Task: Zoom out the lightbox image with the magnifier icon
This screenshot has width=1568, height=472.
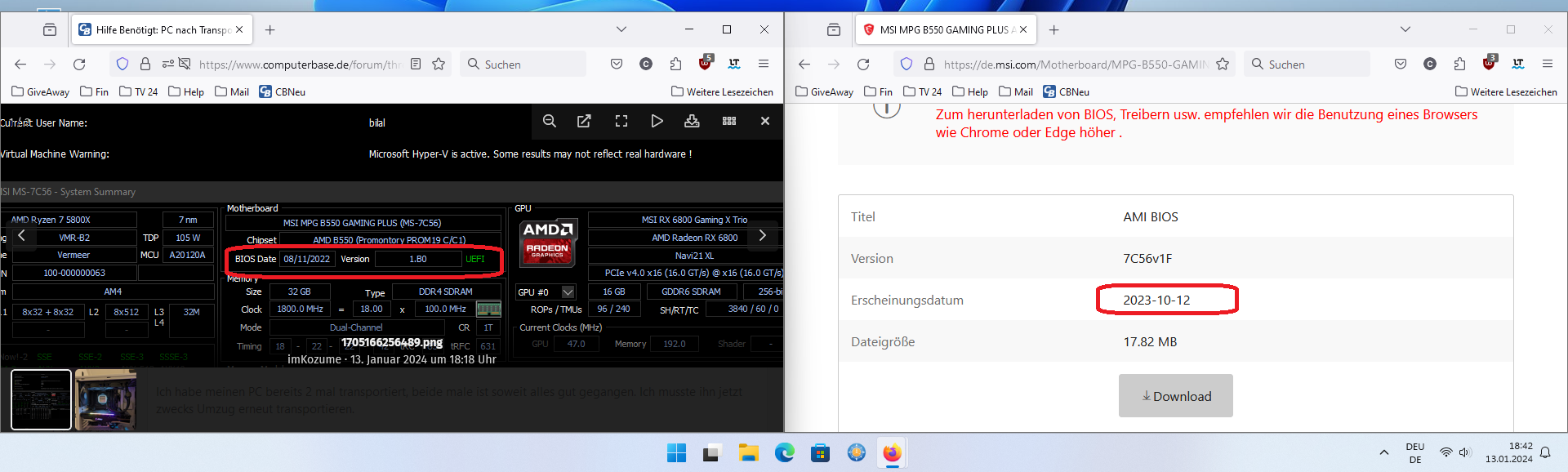Action: (x=550, y=121)
